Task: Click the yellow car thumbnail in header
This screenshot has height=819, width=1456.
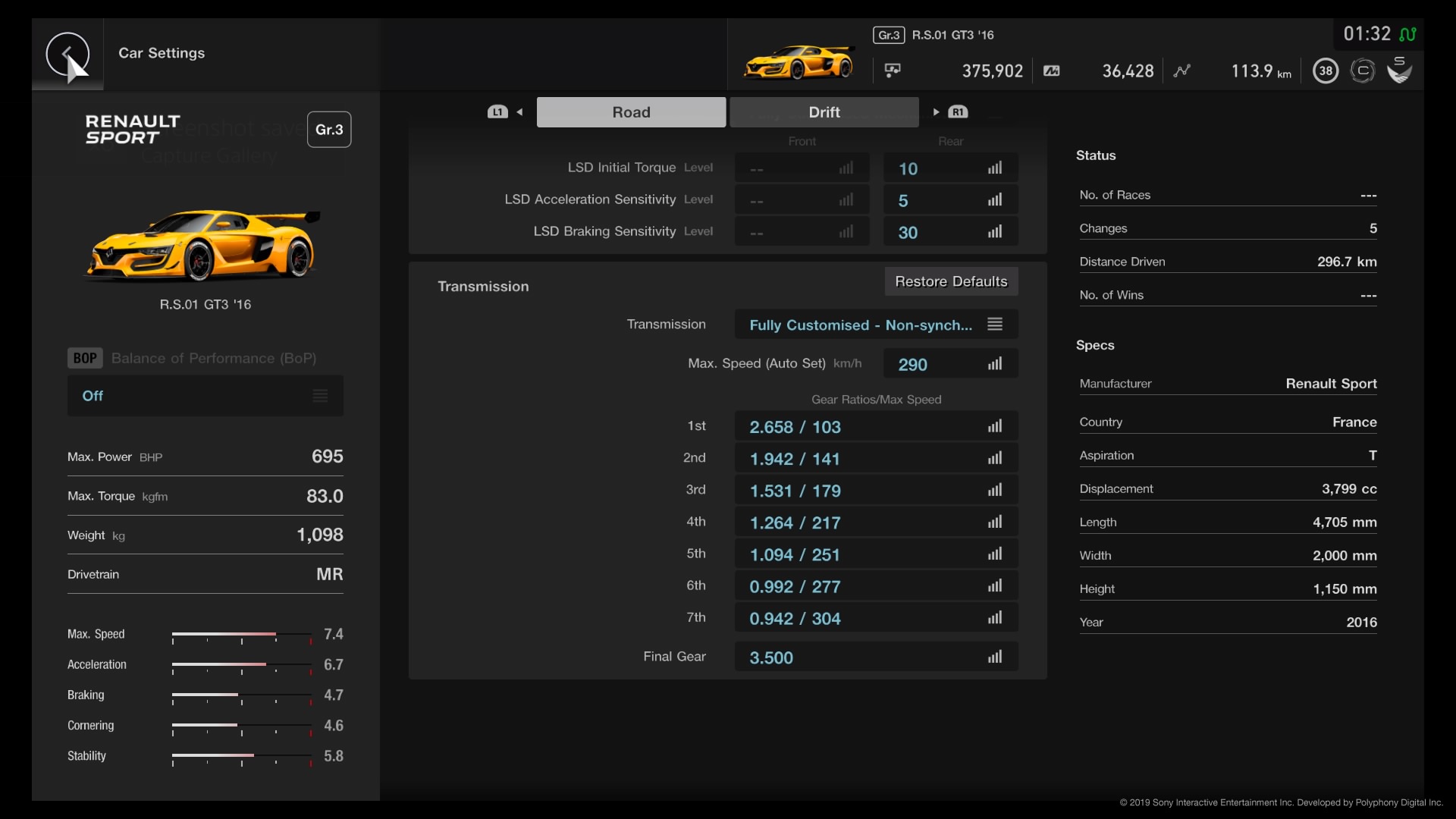Action: coord(799,63)
